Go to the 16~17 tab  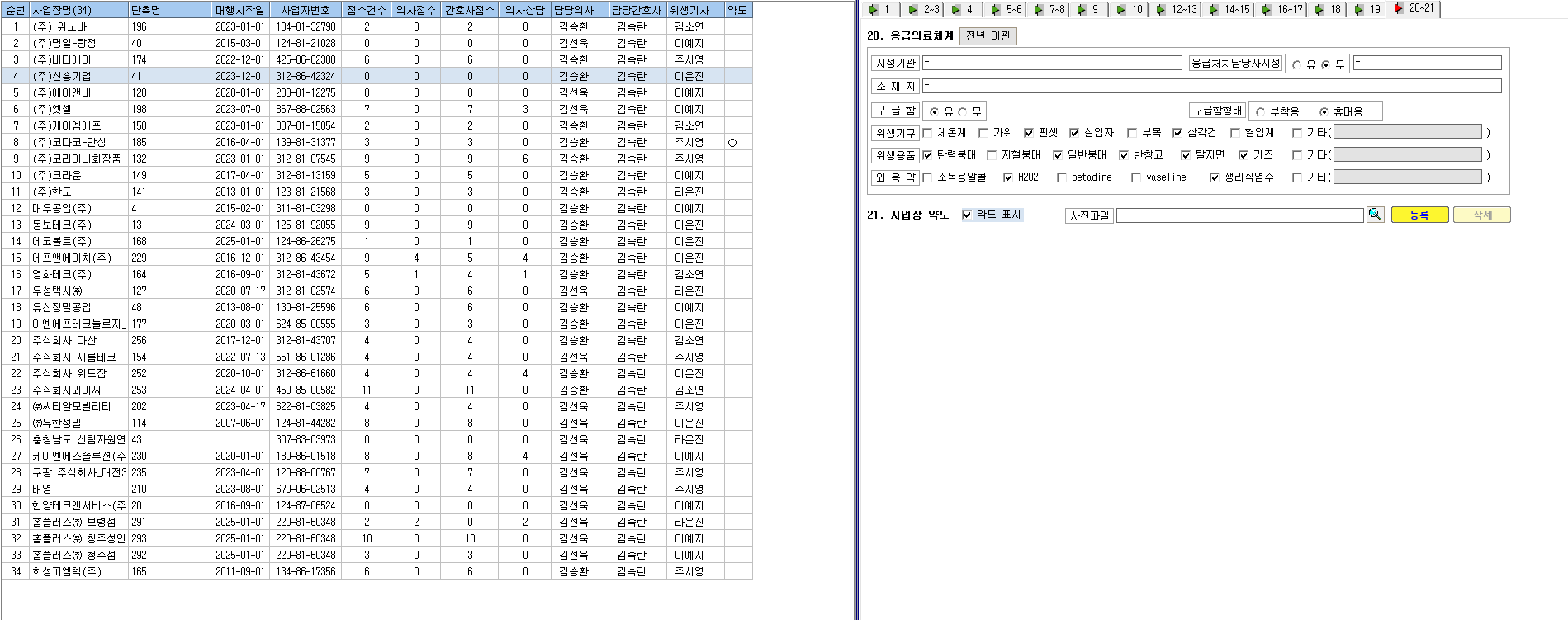pyautogui.click(x=1282, y=10)
